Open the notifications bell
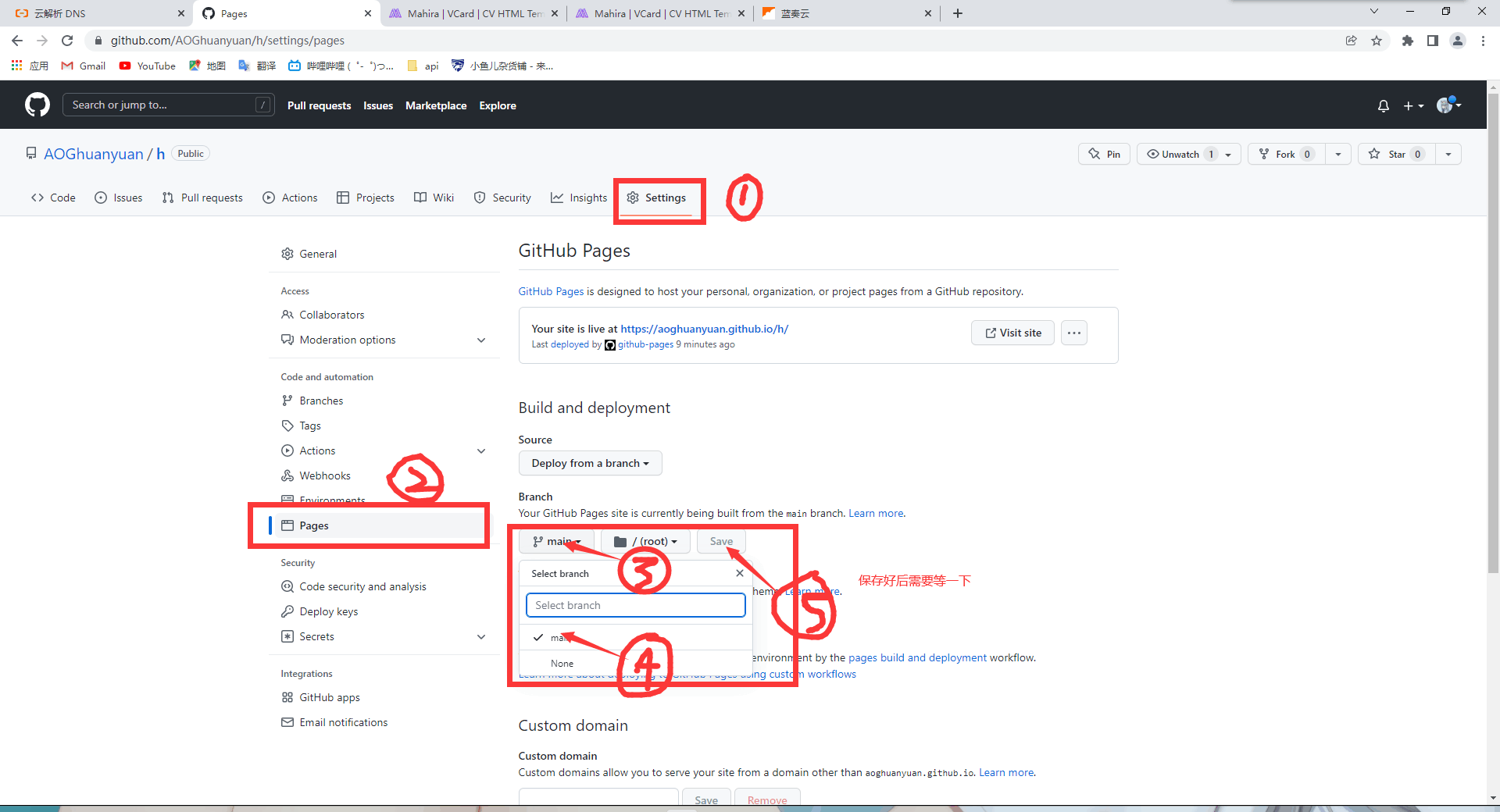This screenshot has height=812, width=1500. click(1383, 105)
